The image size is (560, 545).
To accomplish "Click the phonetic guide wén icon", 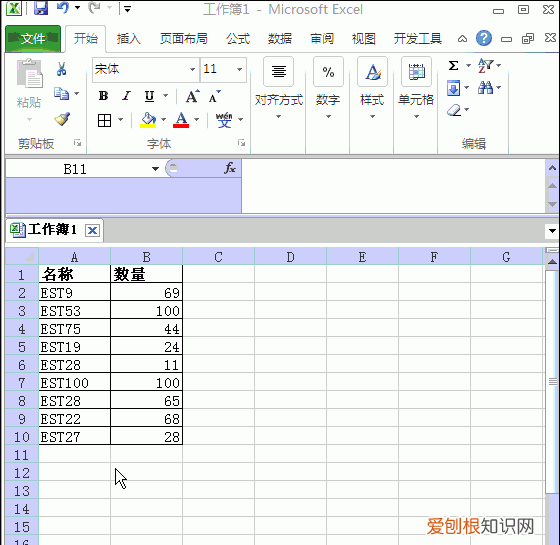I will coord(224,120).
